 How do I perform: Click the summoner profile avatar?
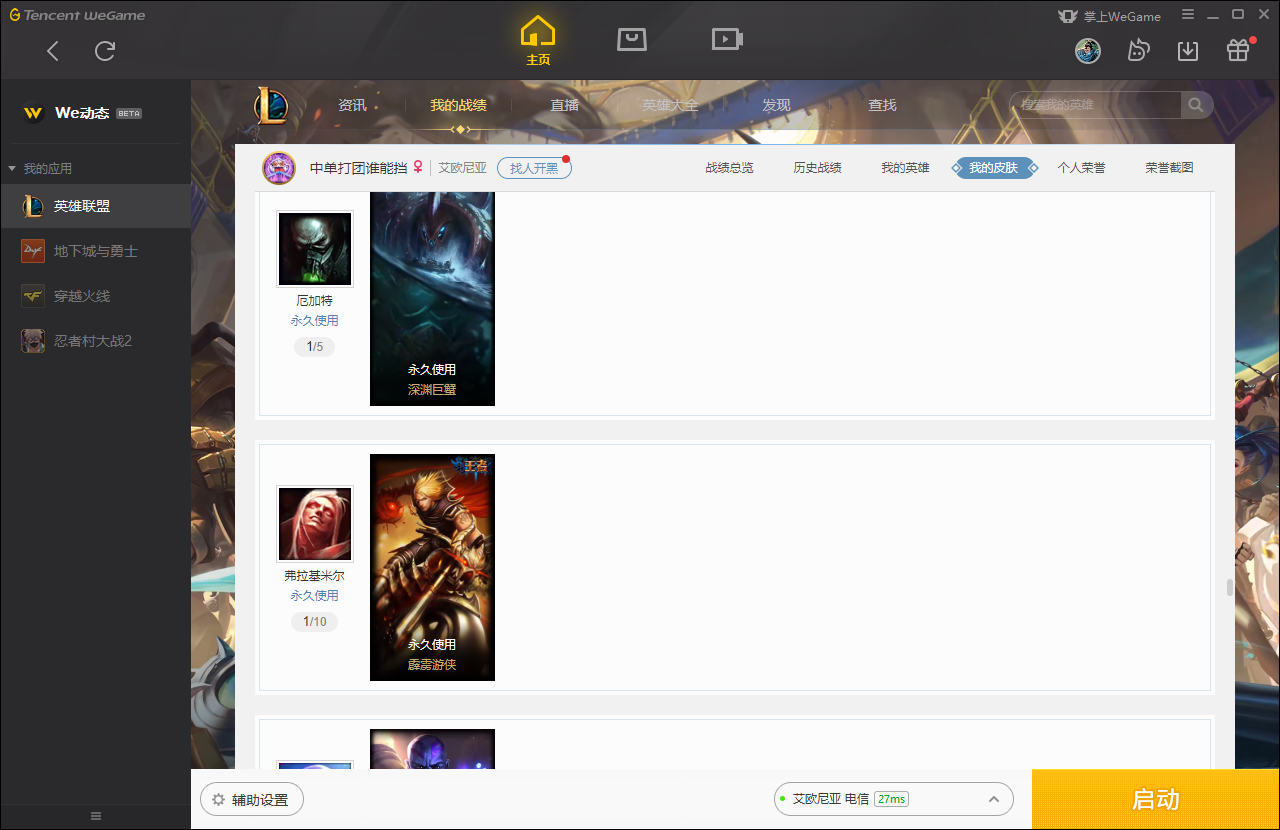[x=279, y=168]
